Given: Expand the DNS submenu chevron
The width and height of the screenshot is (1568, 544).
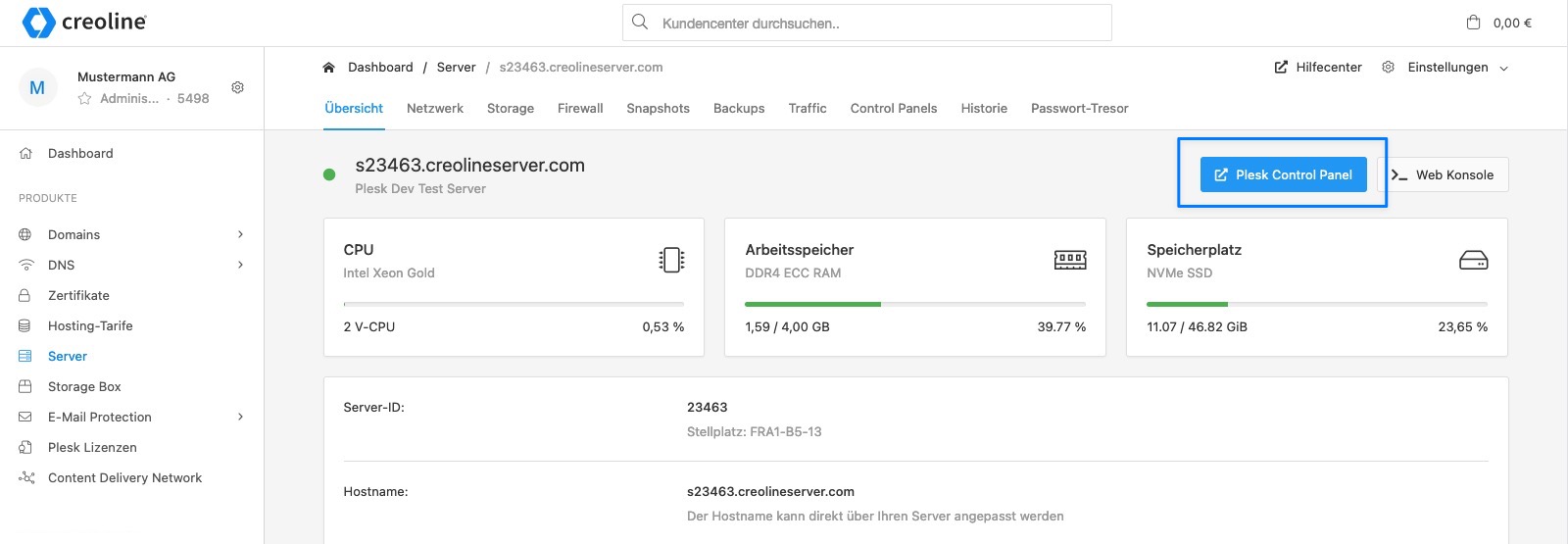Looking at the screenshot, I should click(x=240, y=265).
